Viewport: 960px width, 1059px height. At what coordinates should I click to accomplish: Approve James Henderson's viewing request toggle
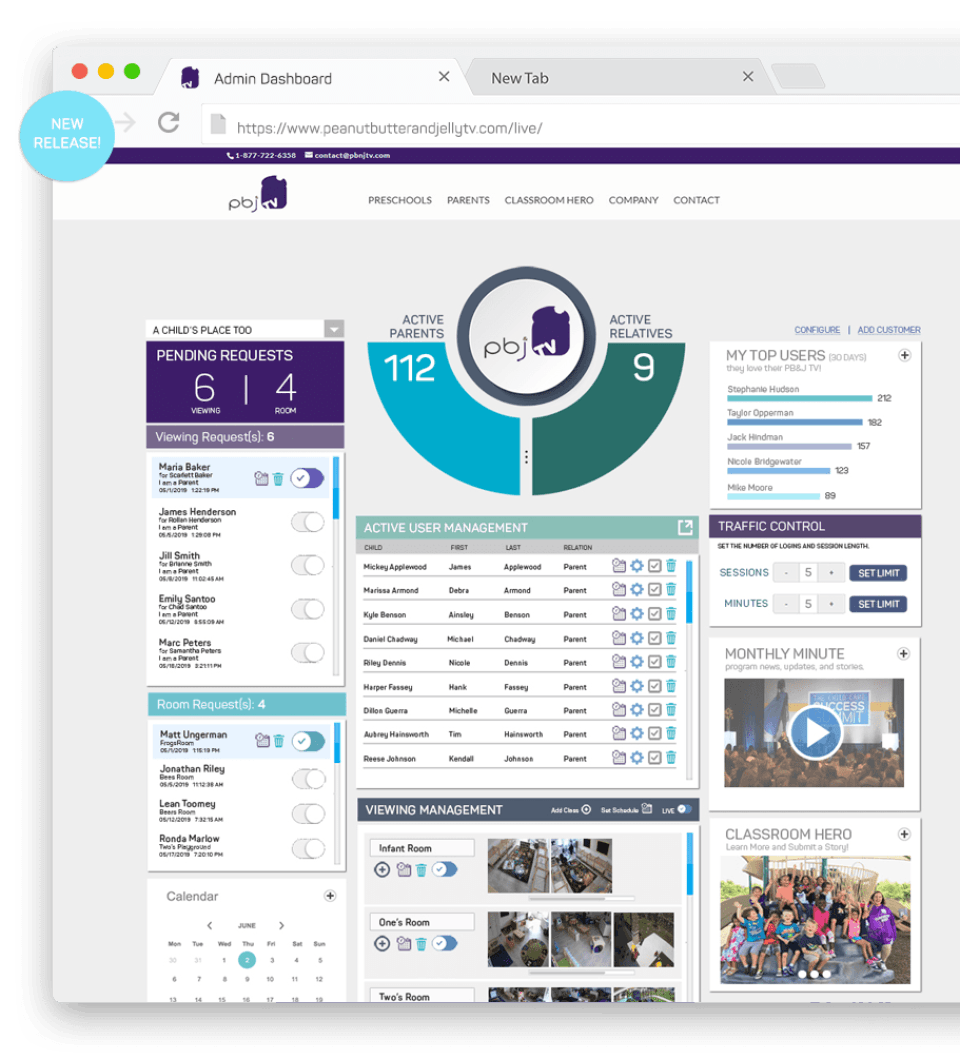tap(307, 522)
